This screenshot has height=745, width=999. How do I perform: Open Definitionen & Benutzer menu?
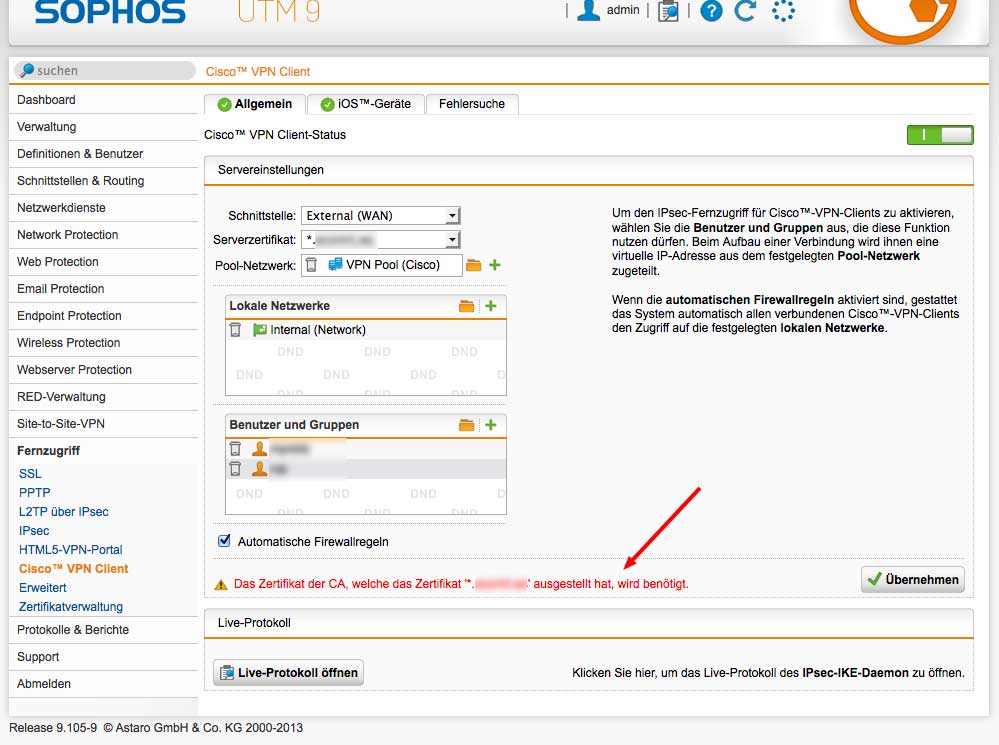coord(103,154)
